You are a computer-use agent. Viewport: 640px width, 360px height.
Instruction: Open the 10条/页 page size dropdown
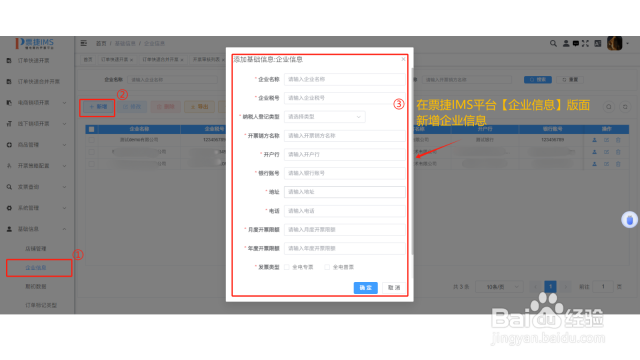click(x=500, y=287)
